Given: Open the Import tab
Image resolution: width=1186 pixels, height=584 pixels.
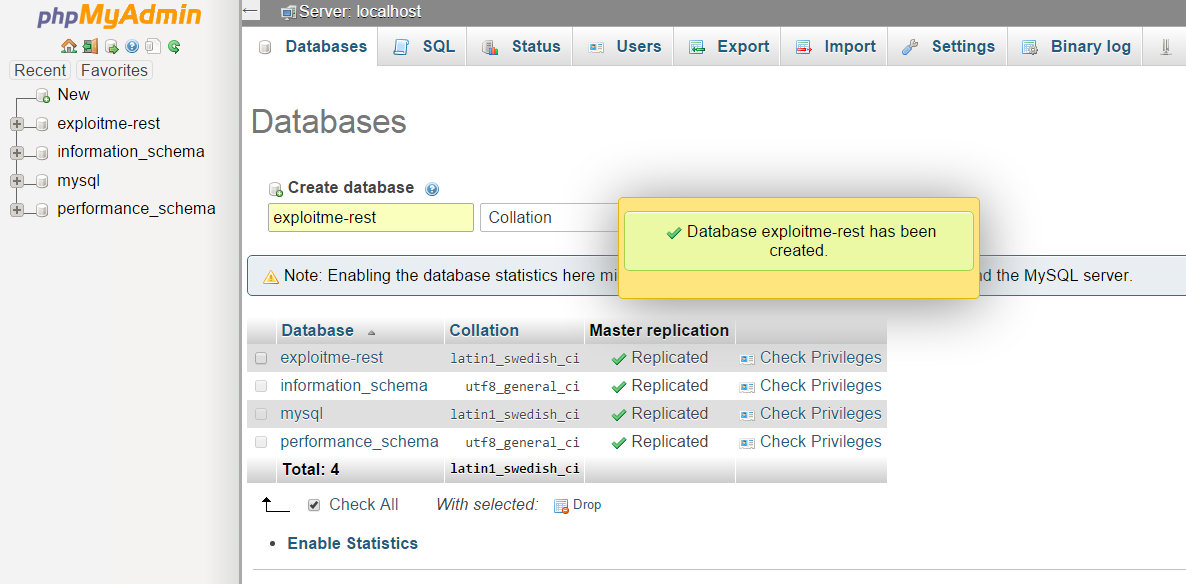Looking at the screenshot, I should click(x=835, y=46).
